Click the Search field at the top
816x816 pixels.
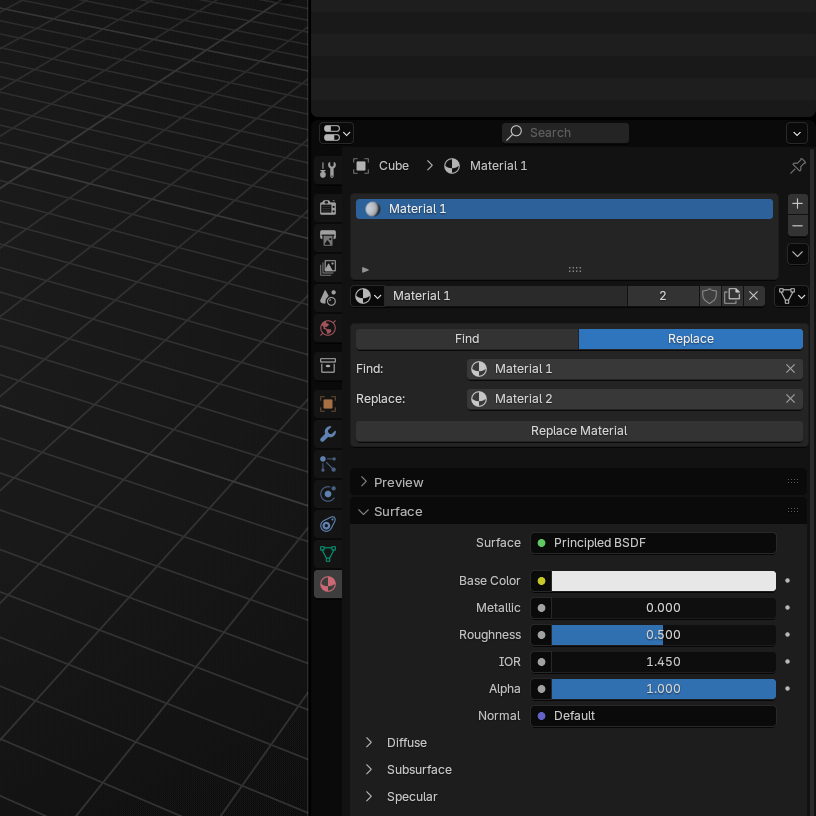(x=565, y=132)
